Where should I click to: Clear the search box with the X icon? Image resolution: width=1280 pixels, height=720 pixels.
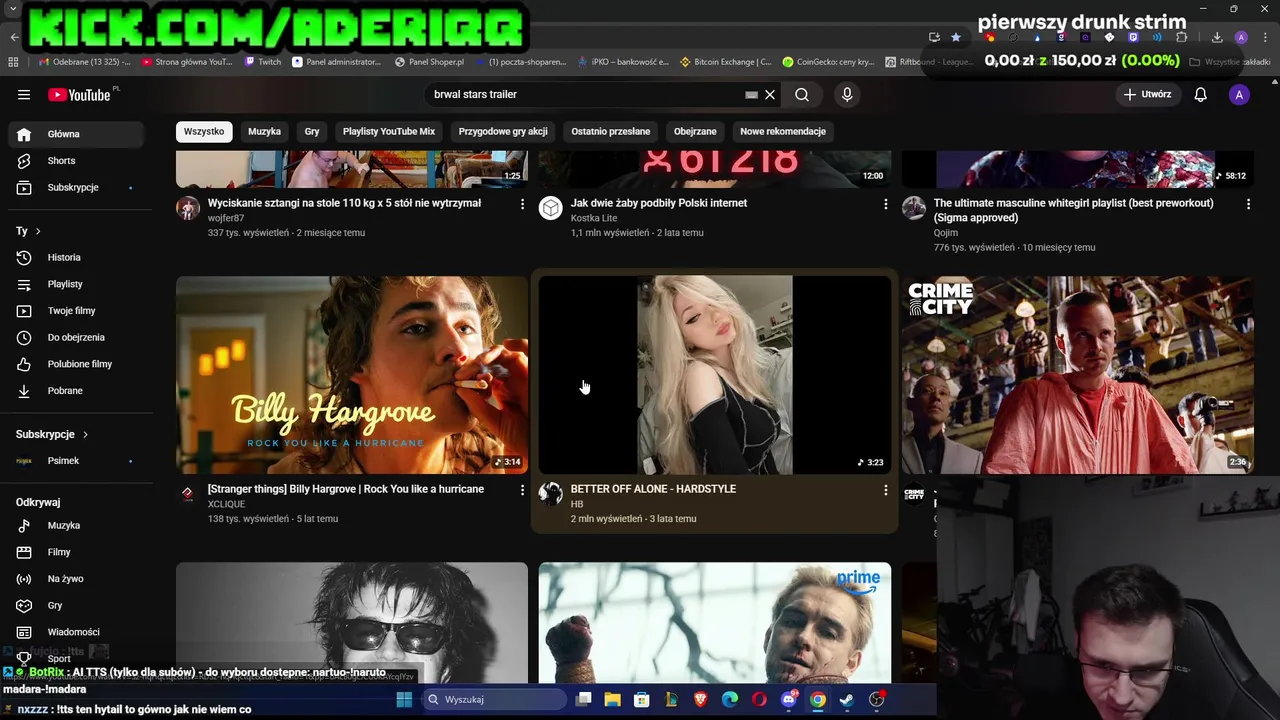pyautogui.click(x=770, y=94)
